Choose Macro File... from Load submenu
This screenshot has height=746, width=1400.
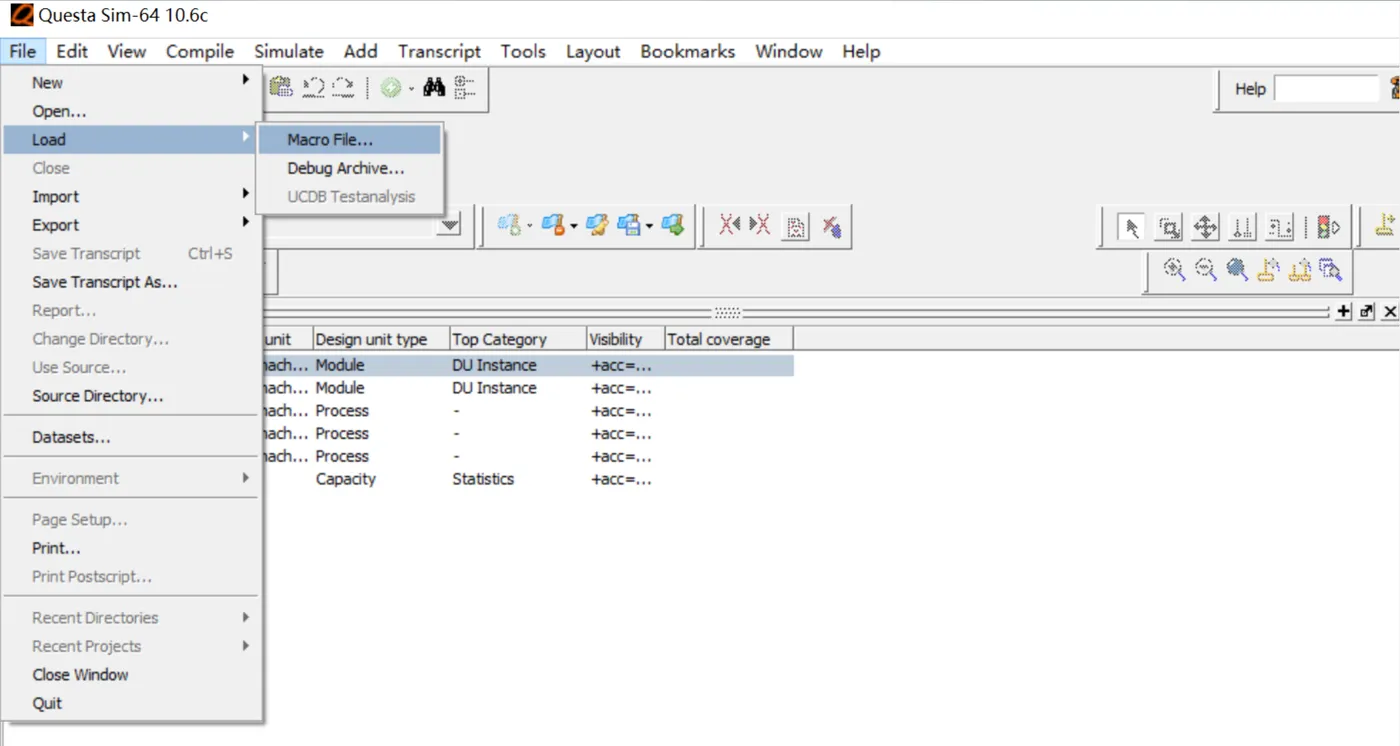pos(349,140)
